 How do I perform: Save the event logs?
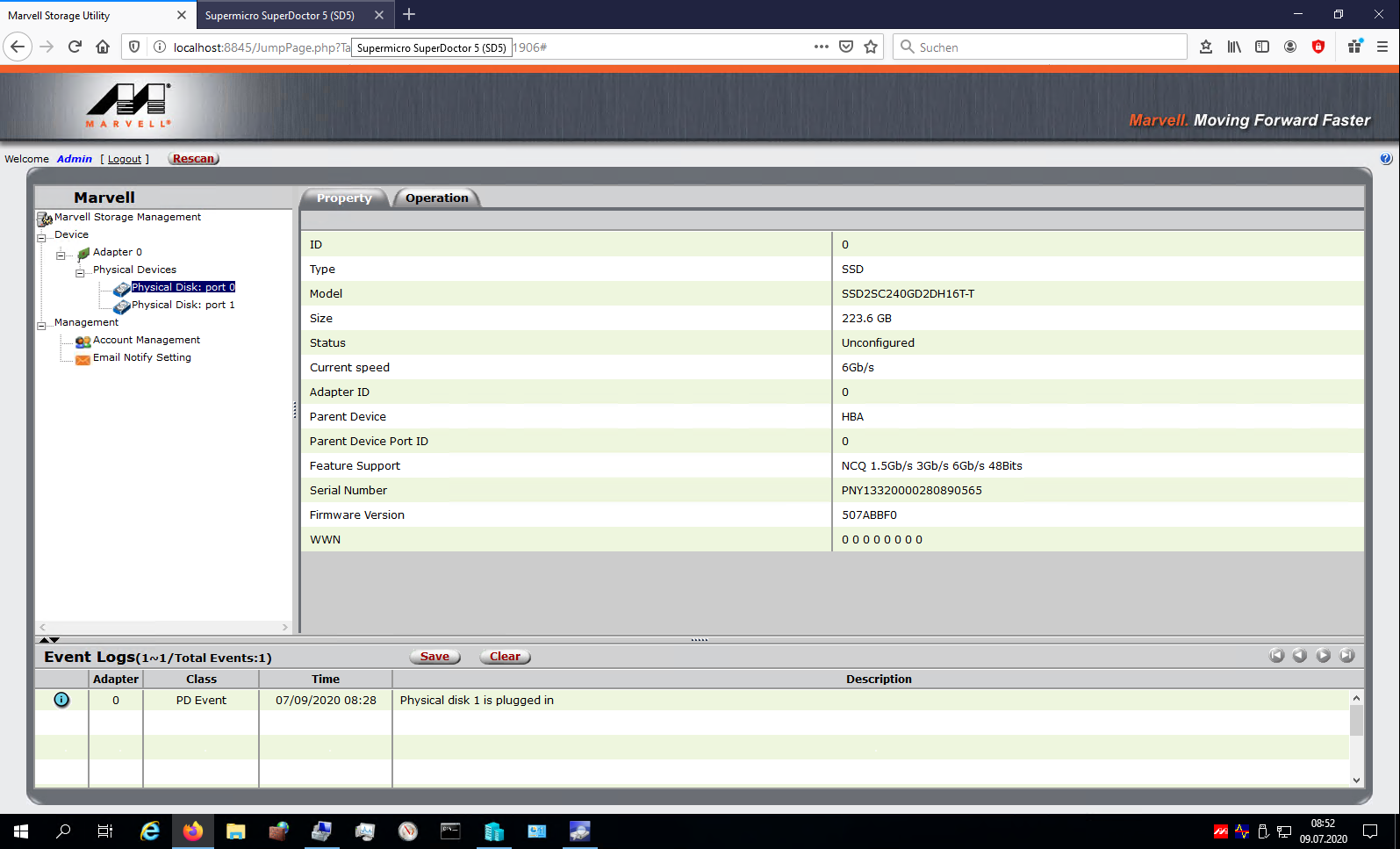[x=434, y=657]
